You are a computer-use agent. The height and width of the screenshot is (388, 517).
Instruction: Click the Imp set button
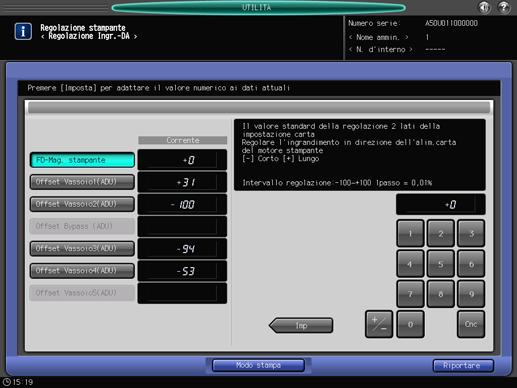[x=301, y=325]
